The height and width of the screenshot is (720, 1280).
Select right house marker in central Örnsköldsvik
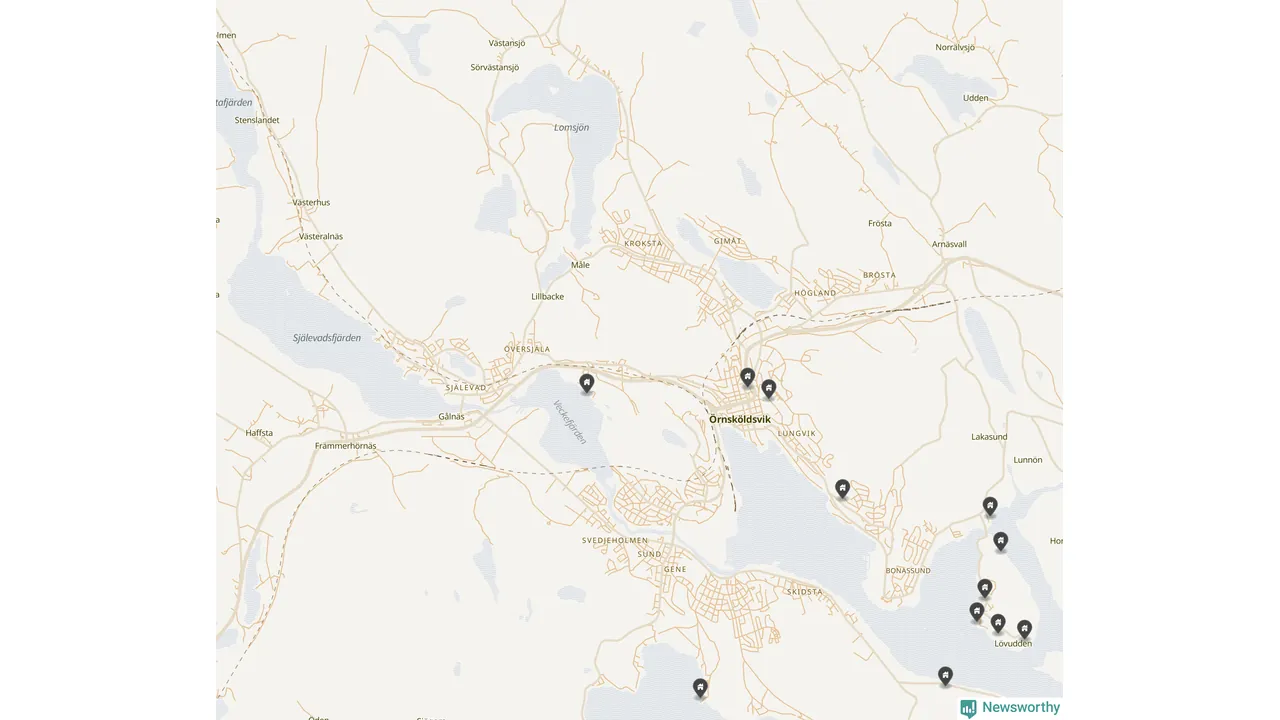pos(769,389)
